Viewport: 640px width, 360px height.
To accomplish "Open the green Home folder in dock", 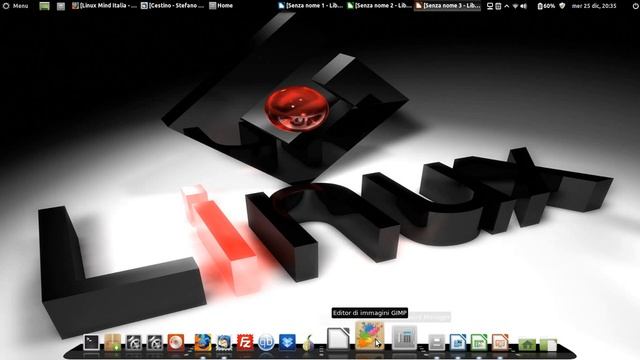I will point(527,344).
